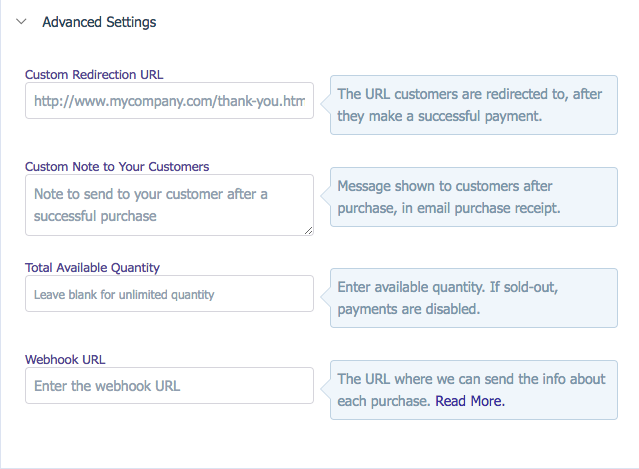Click the Custom Redirection URL label

[94, 74]
